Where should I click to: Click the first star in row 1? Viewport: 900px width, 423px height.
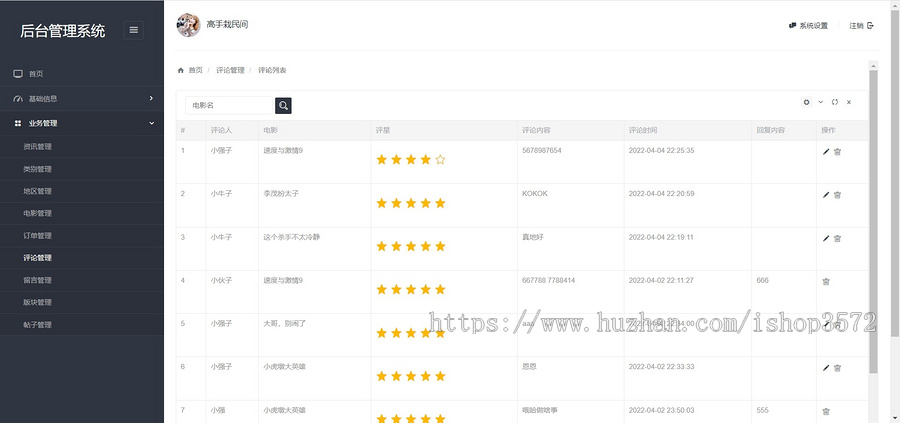pyautogui.click(x=382, y=160)
